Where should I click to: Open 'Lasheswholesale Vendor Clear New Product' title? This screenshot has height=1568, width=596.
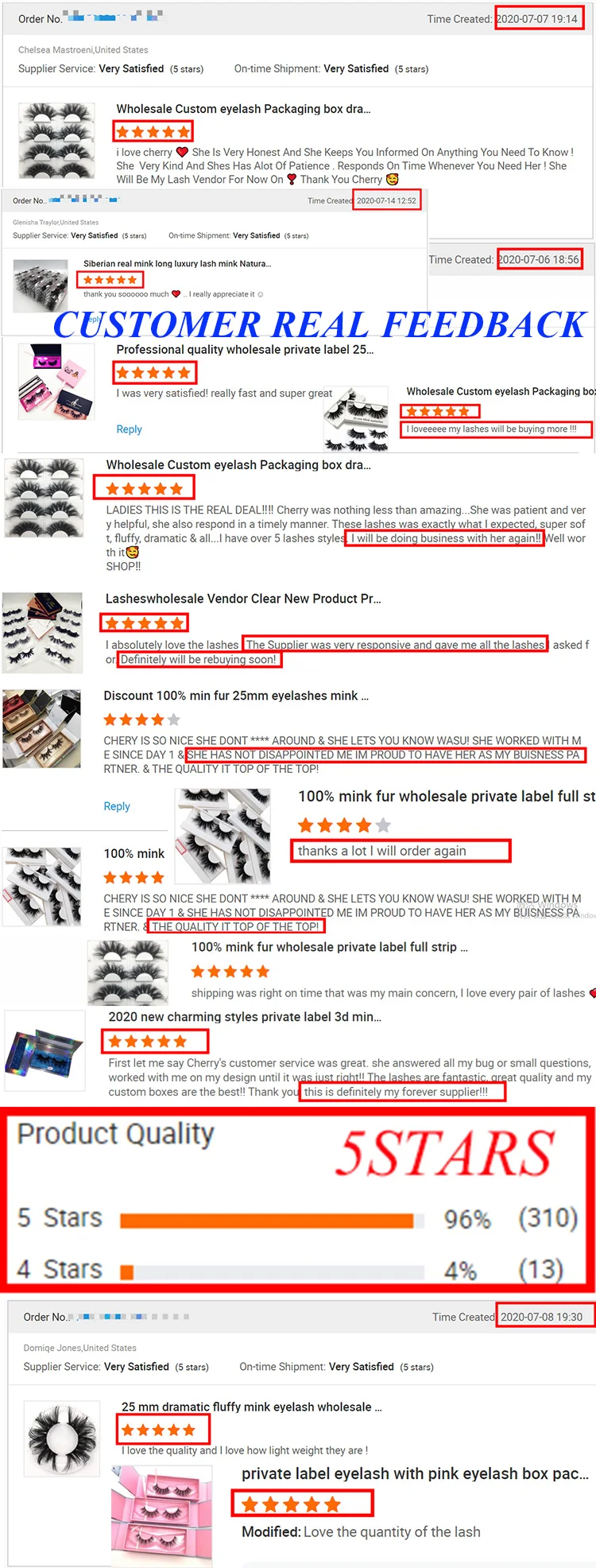point(243,599)
